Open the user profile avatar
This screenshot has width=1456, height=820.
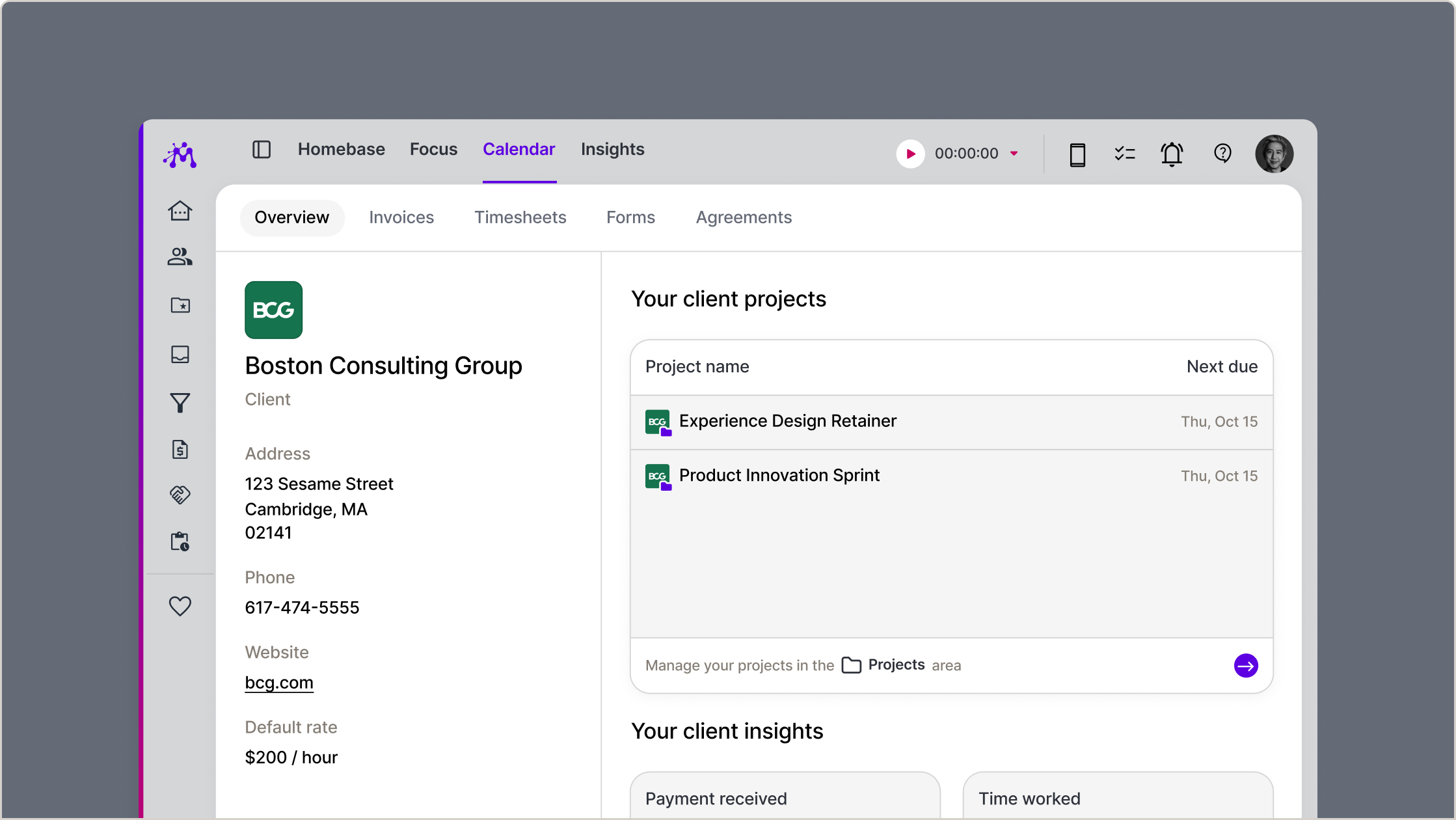[1274, 154]
